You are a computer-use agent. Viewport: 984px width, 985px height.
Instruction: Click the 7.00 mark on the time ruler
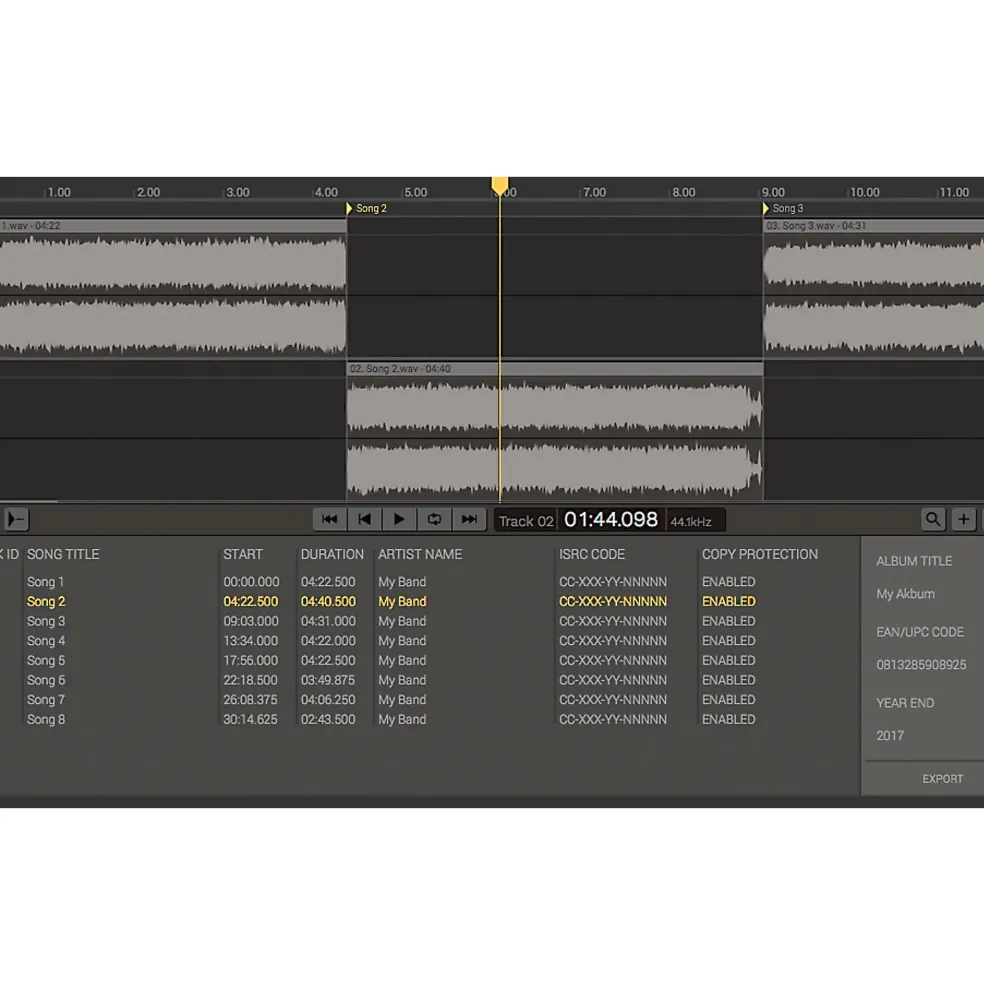(594, 192)
